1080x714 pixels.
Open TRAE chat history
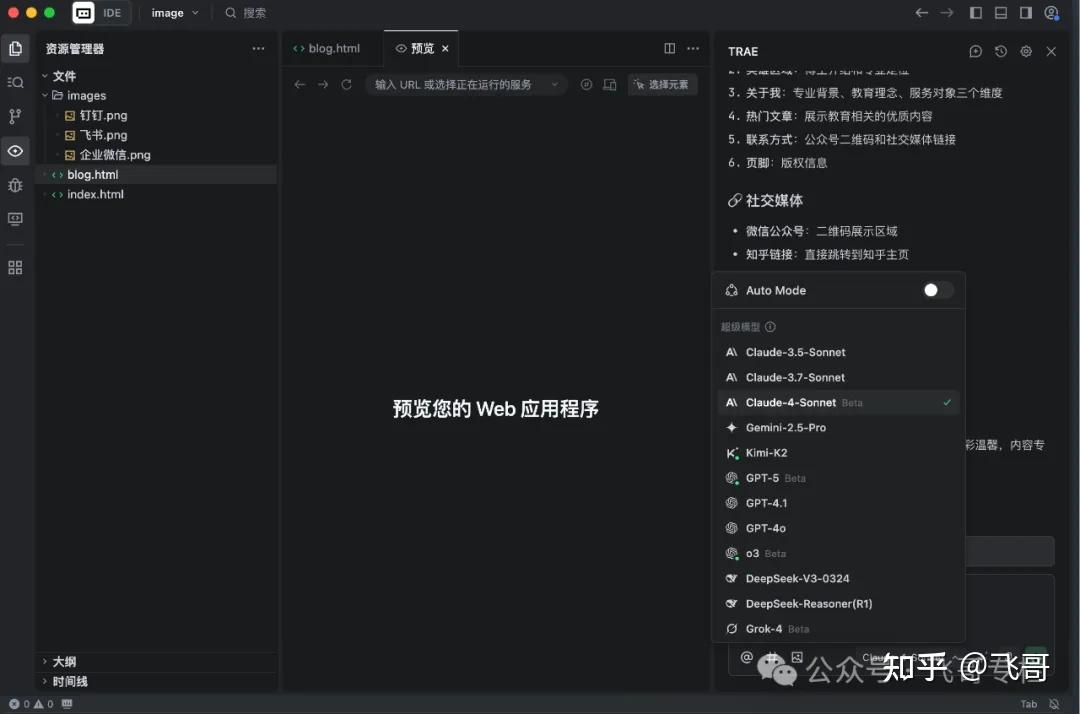(x=1001, y=52)
